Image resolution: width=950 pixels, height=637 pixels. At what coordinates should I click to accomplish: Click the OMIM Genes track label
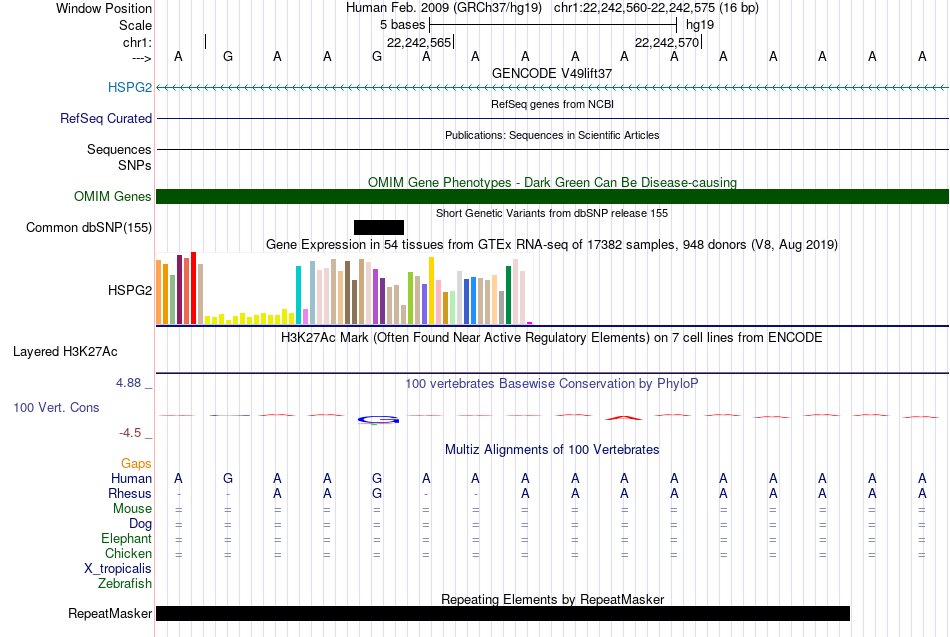tap(113, 196)
